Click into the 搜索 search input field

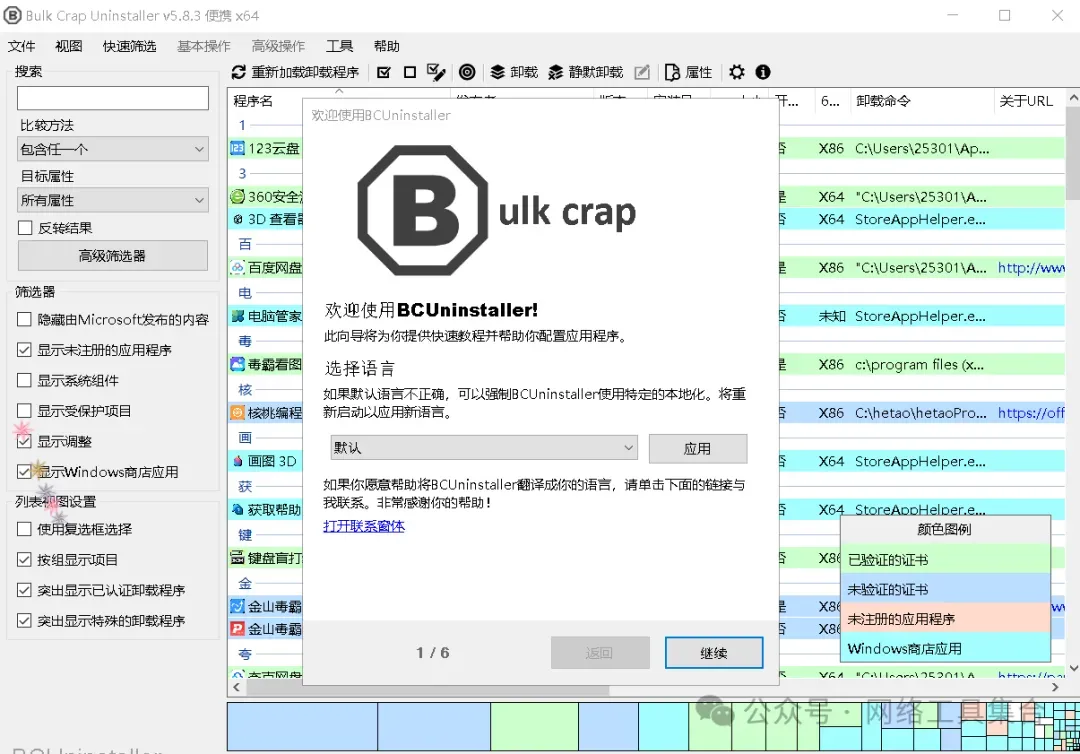(113, 98)
